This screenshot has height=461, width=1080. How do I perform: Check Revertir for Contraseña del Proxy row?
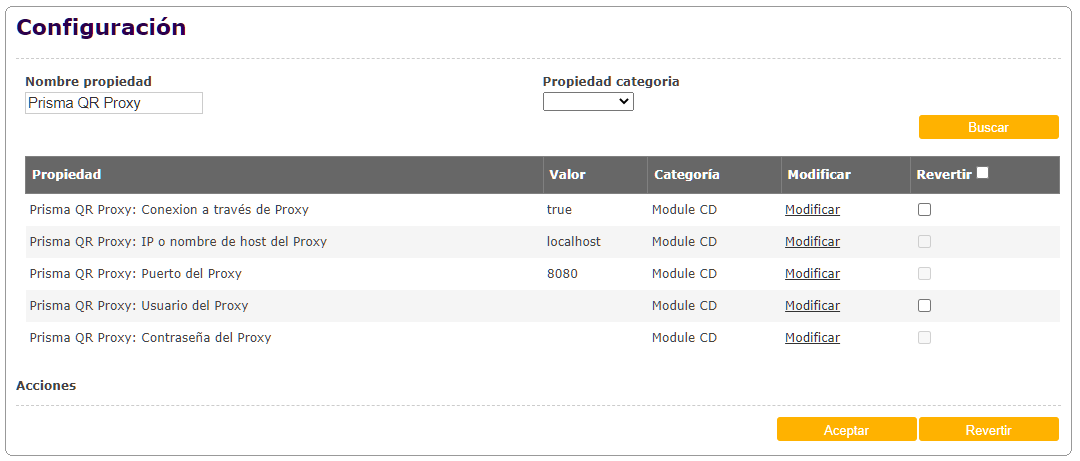(925, 338)
